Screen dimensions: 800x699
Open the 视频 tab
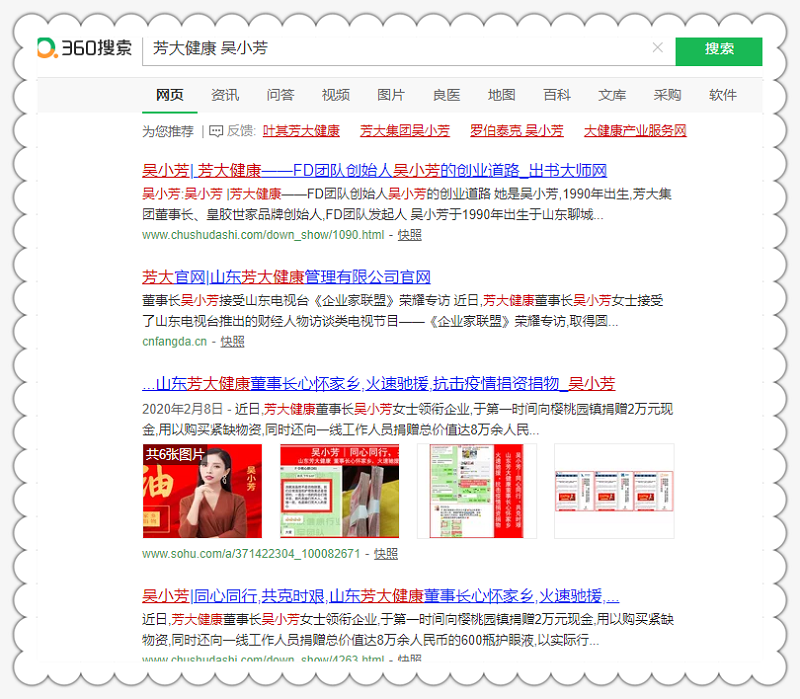point(336,95)
